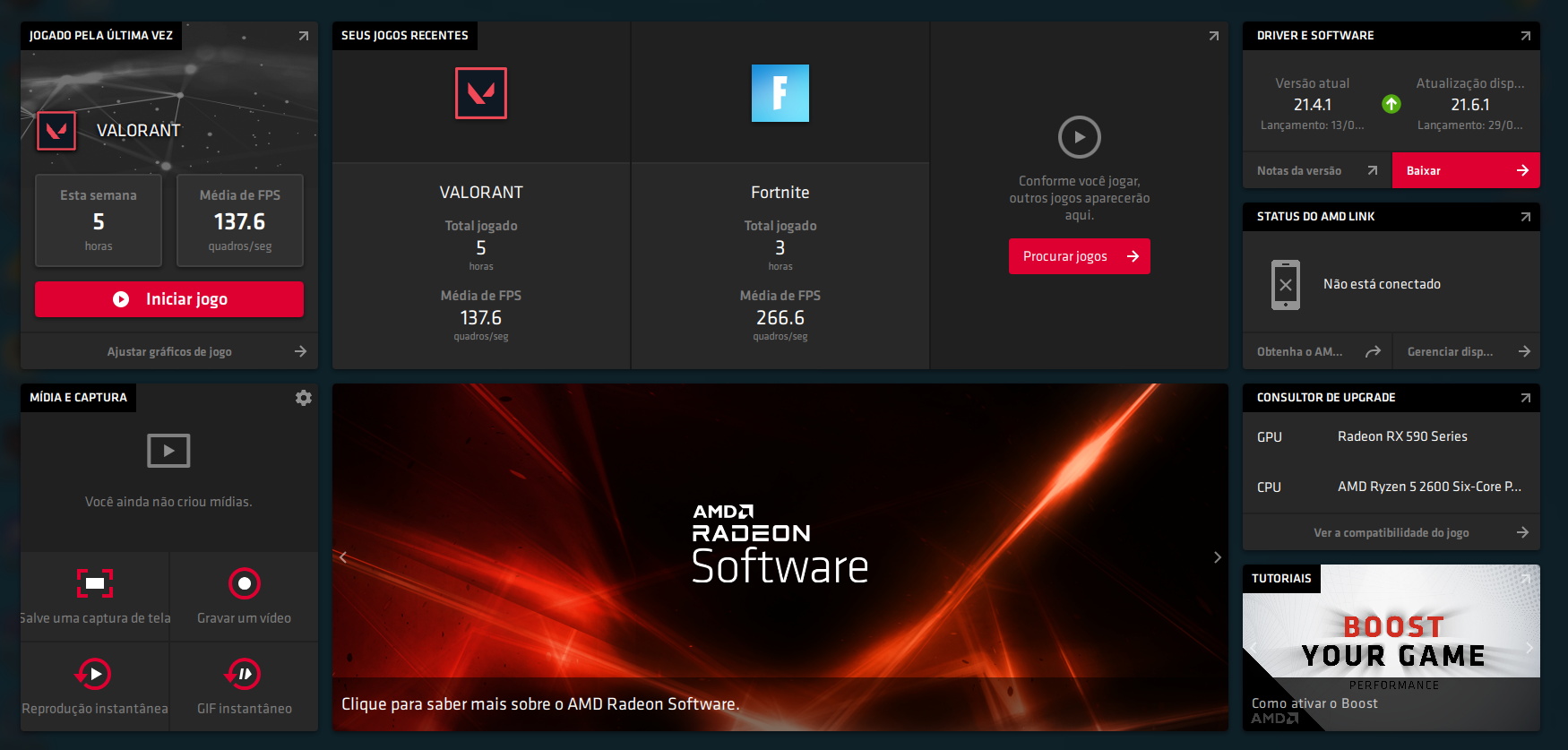
Task: Click the Fortnite game title
Action: pos(780,193)
